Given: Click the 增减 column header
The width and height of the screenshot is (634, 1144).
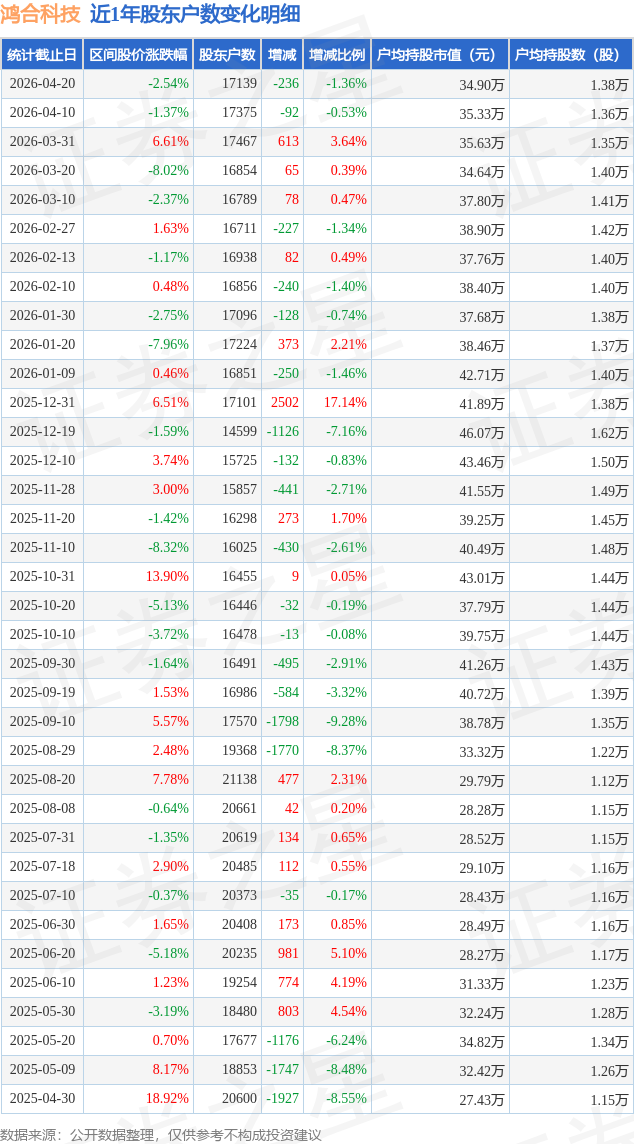Looking at the screenshot, I should (282, 55).
